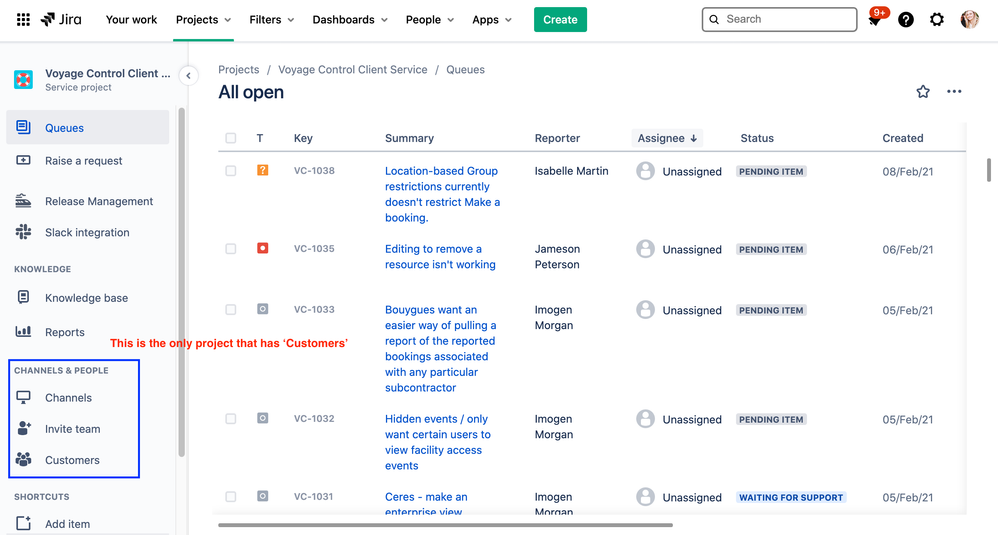The width and height of the screenshot is (998, 535).
Task: Open Release Management in sidebar
Action: (x=99, y=201)
